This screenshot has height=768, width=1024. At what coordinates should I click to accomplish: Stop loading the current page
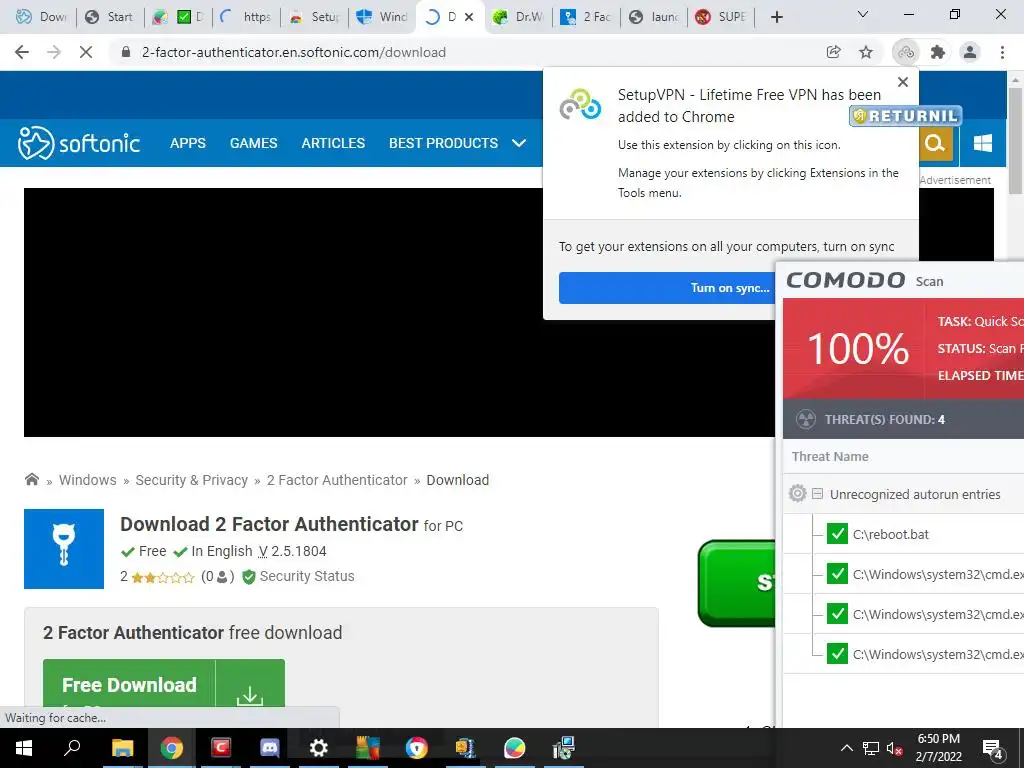(86, 52)
